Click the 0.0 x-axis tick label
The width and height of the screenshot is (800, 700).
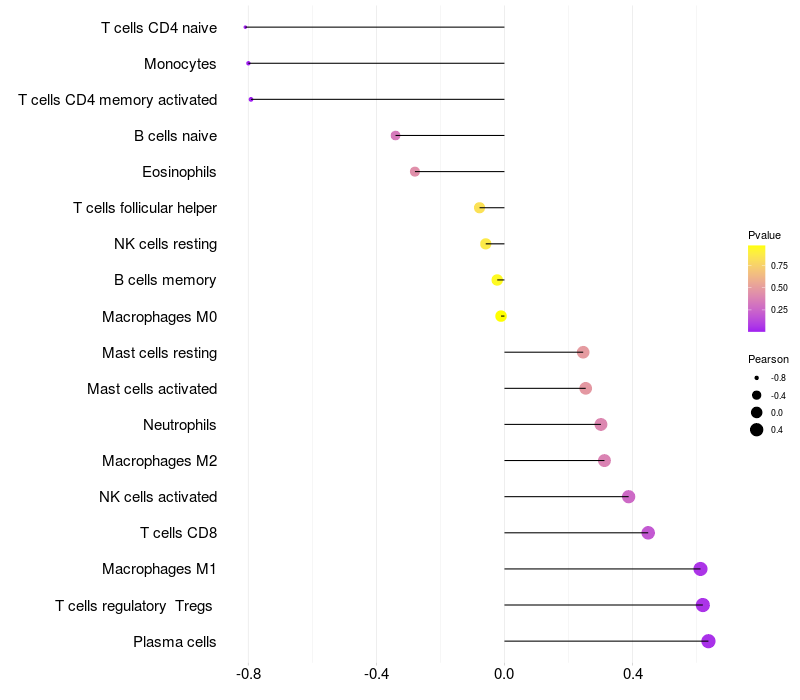(x=504, y=674)
